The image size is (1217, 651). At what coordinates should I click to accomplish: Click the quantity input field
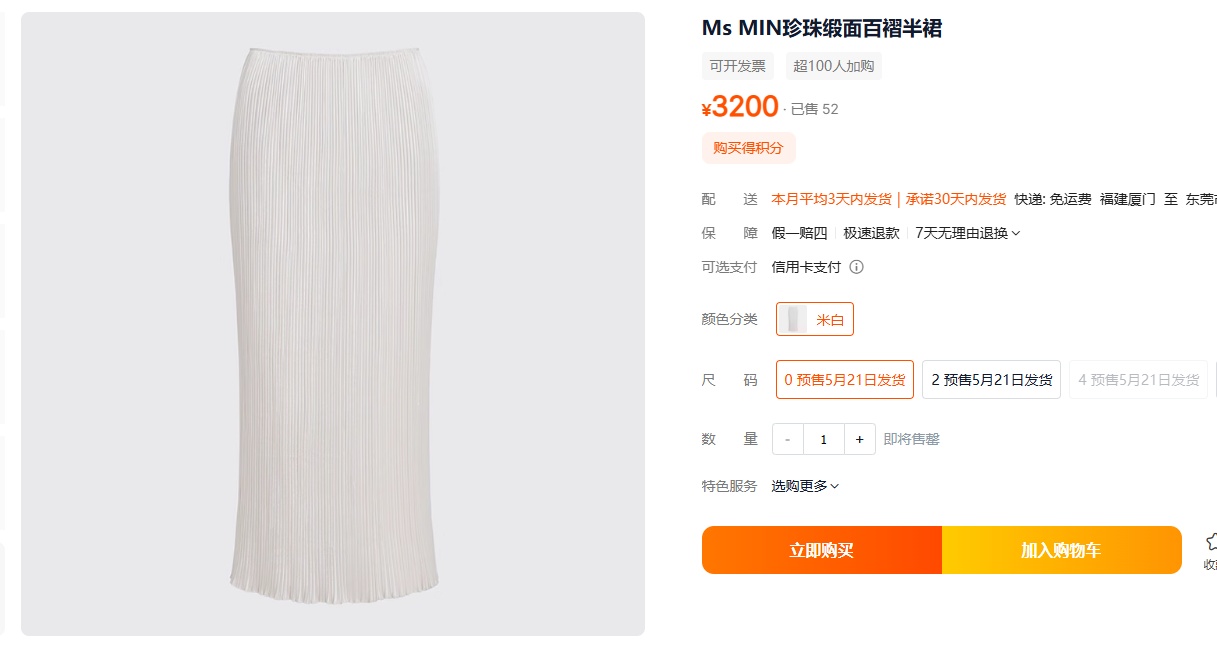point(824,439)
